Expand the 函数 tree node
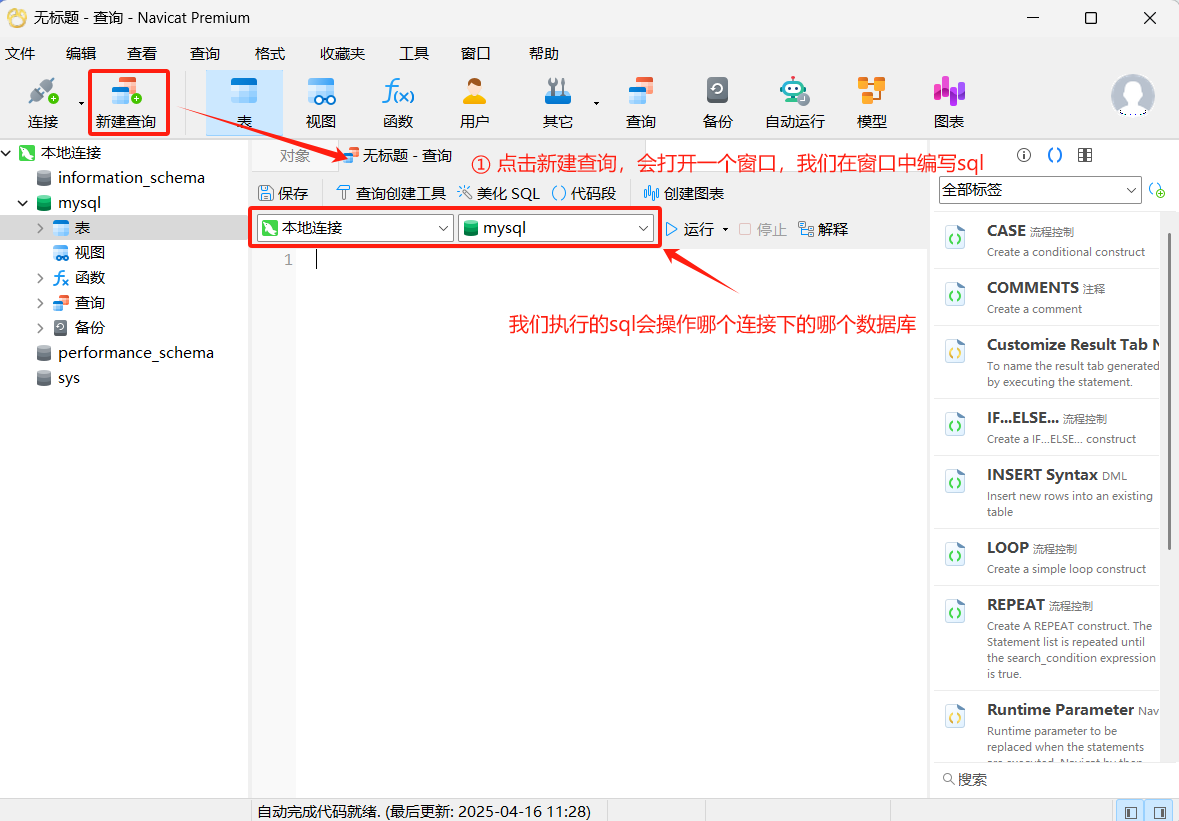This screenshot has width=1179, height=821. (x=40, y=278)
